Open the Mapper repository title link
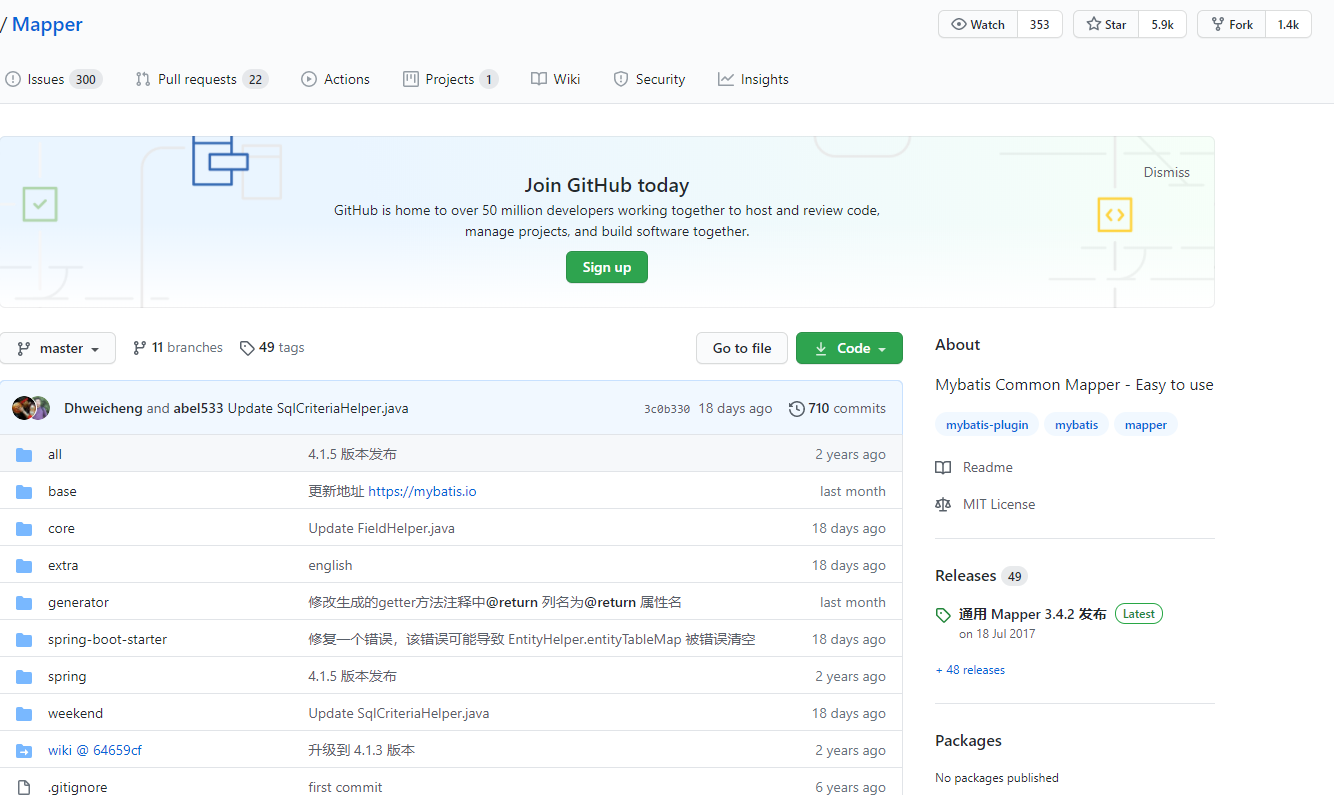Viewport: 1334px width, 795px height. [x=47, y=25]
